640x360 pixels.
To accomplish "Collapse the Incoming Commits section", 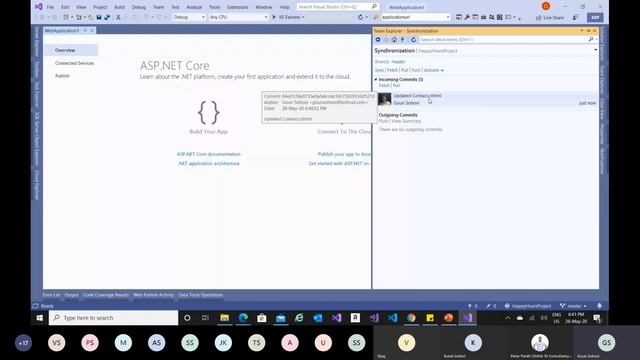I will pos(376,79).
